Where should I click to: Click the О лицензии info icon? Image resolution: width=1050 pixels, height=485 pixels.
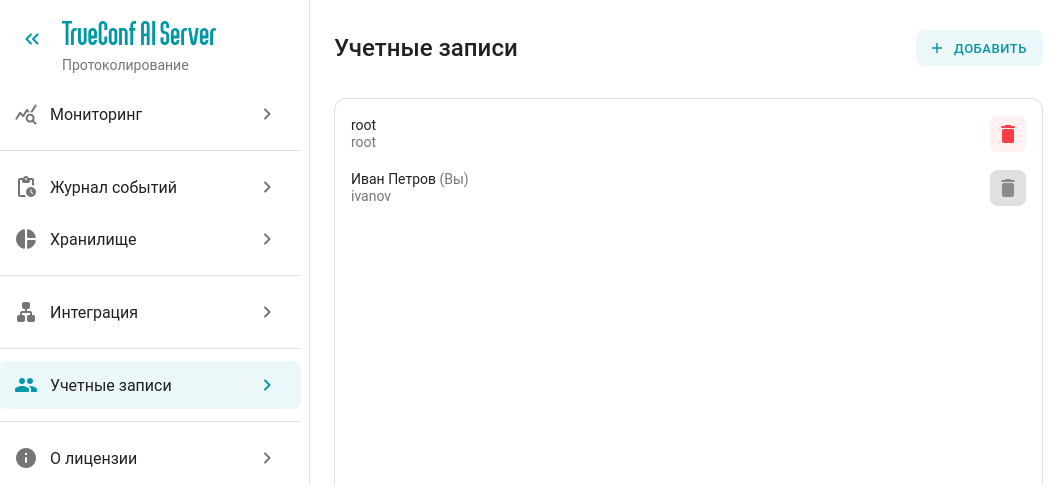point(26,458)
